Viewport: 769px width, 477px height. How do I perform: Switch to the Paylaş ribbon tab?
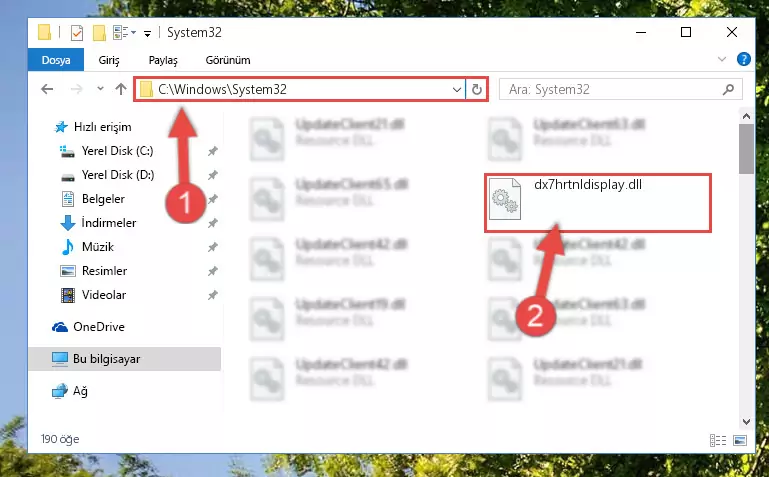tap(163, 60)
